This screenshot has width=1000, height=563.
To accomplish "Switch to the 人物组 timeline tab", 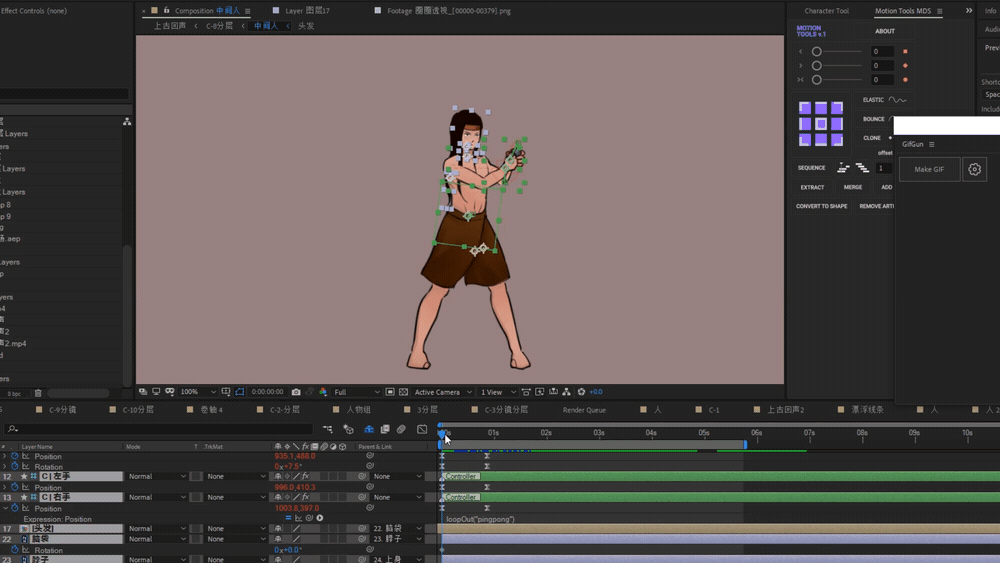I will [358, 410].
